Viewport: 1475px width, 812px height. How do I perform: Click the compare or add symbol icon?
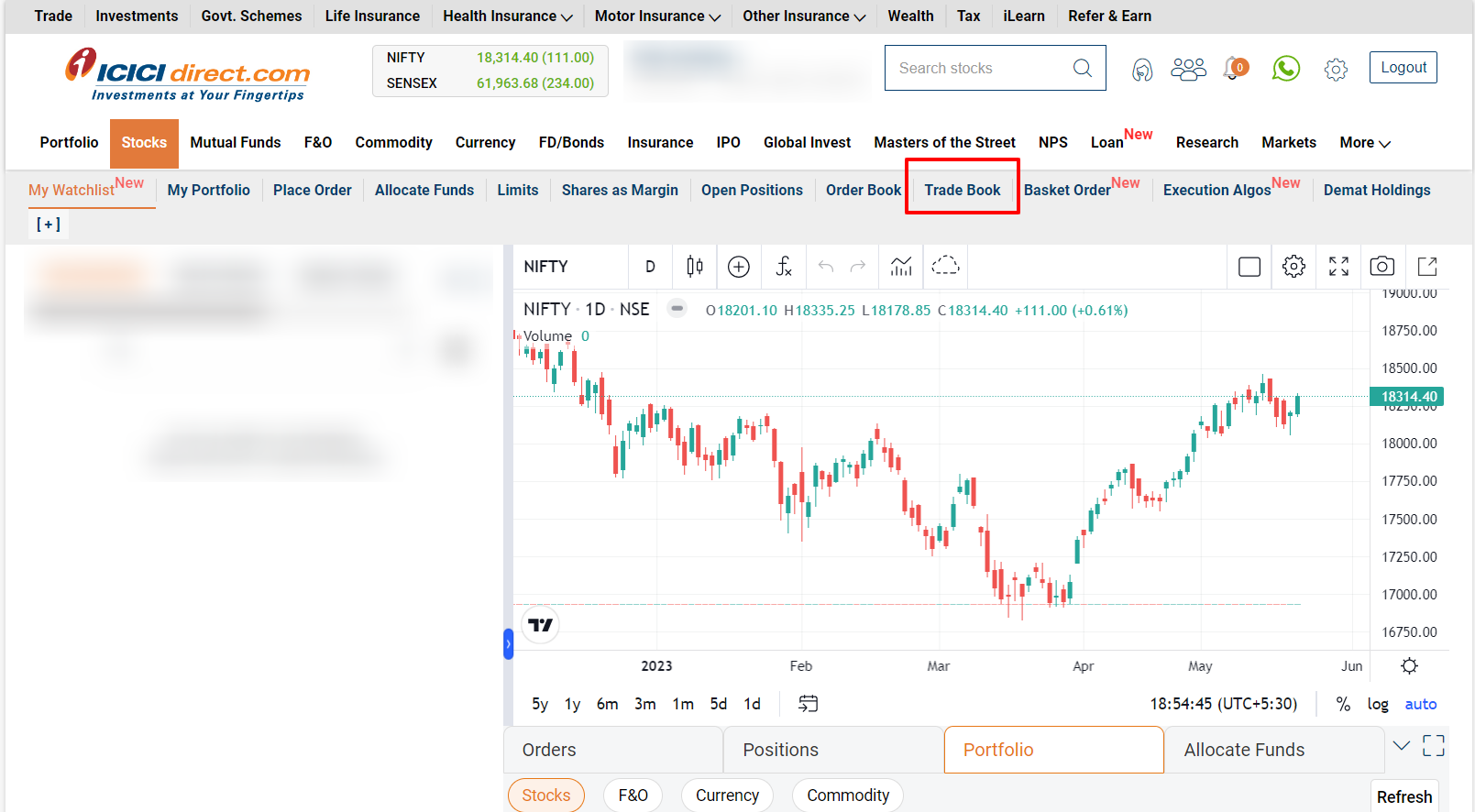coord(739,267)
